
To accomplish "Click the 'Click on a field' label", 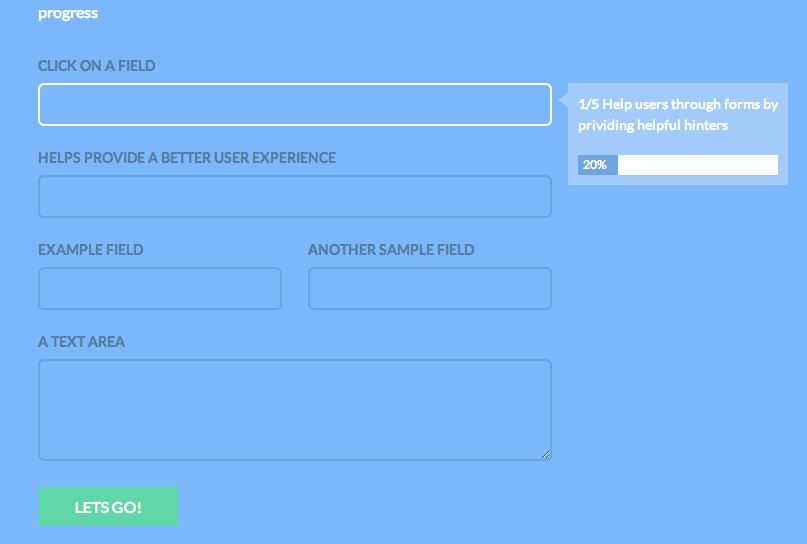I will click(97, 66).
